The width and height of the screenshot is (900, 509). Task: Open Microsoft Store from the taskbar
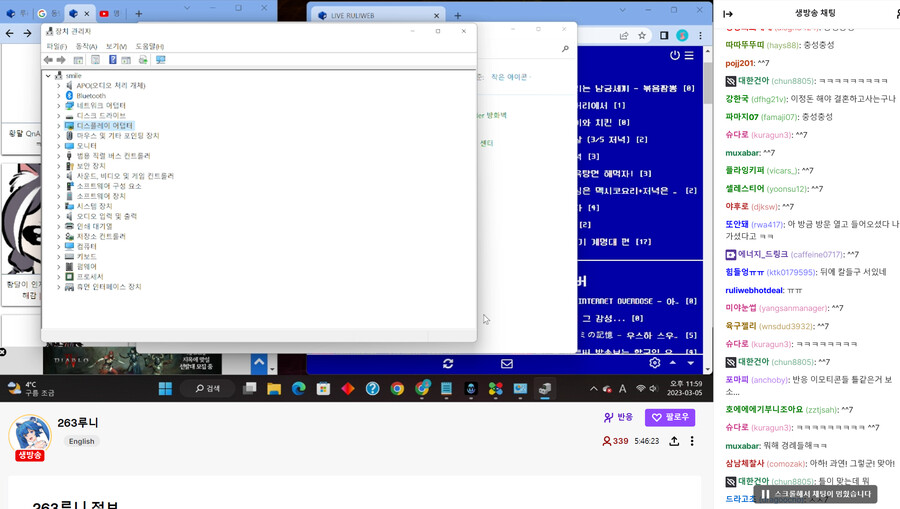tap(323, 389)
